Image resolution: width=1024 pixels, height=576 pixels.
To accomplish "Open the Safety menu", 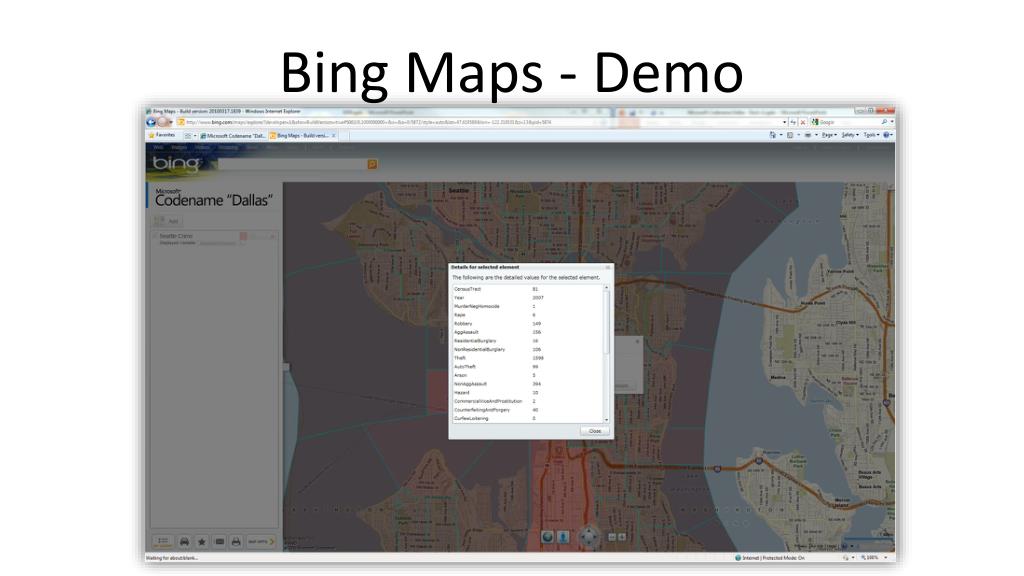I will pyautogui.click(x=849, y=135).
